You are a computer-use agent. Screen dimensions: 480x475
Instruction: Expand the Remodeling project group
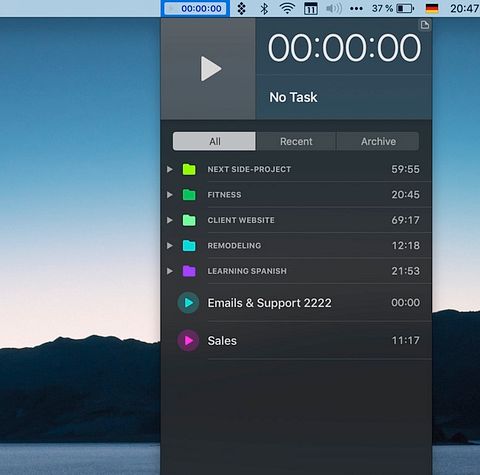(x=170, y=246)
